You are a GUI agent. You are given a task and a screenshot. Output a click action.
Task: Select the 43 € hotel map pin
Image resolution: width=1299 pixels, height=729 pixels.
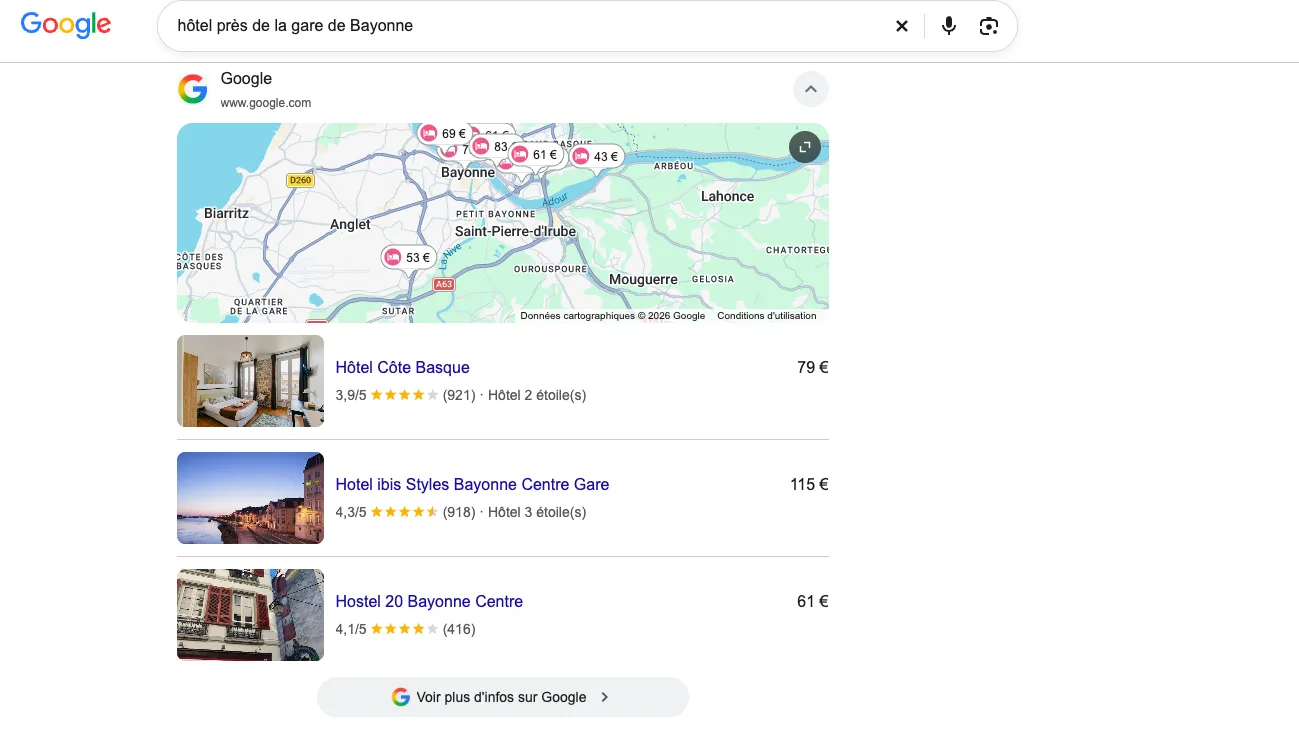(x=596, y=157)
